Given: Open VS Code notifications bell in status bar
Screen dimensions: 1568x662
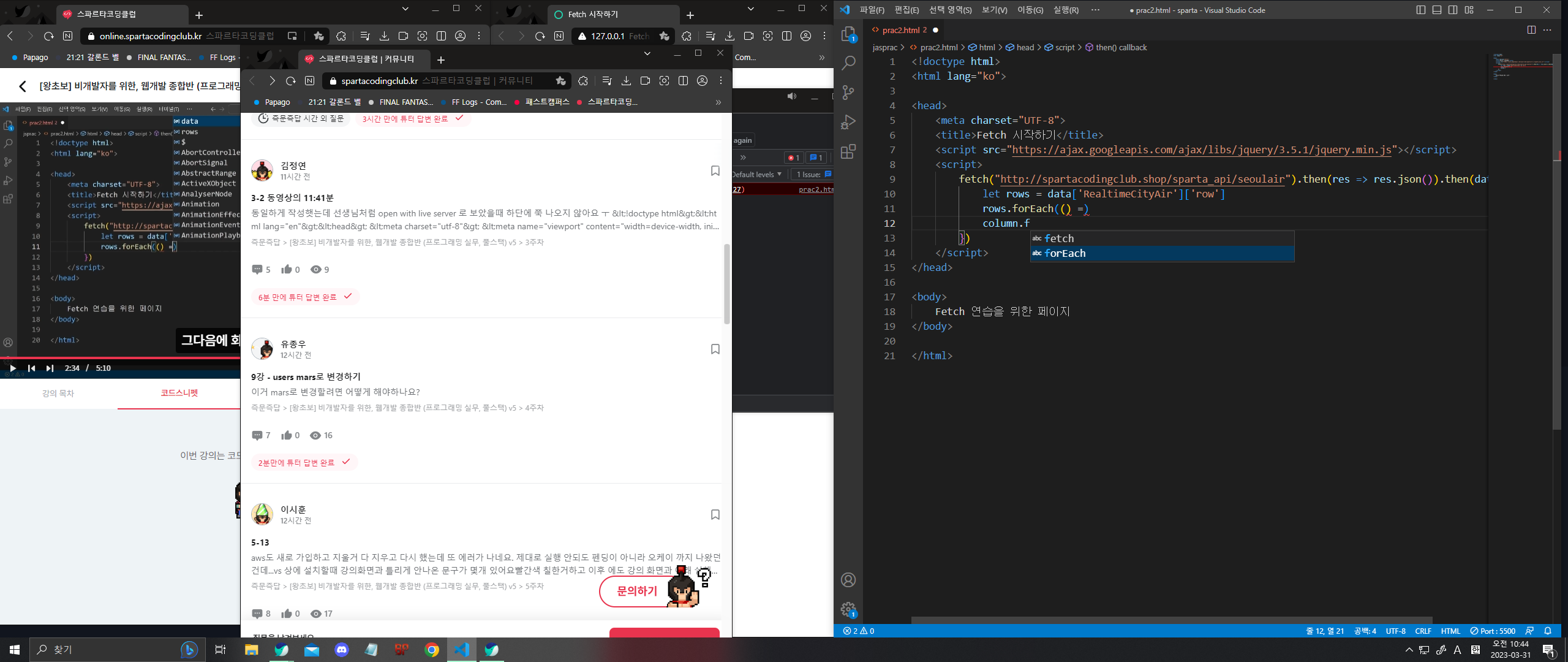Looking at the screenshot, I should coord(1548,631).
